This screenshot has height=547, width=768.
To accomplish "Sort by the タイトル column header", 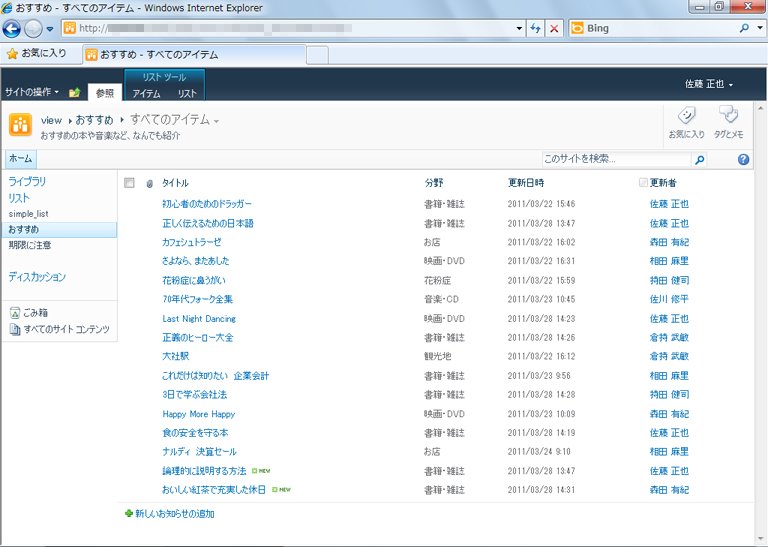I will [175, 183].
